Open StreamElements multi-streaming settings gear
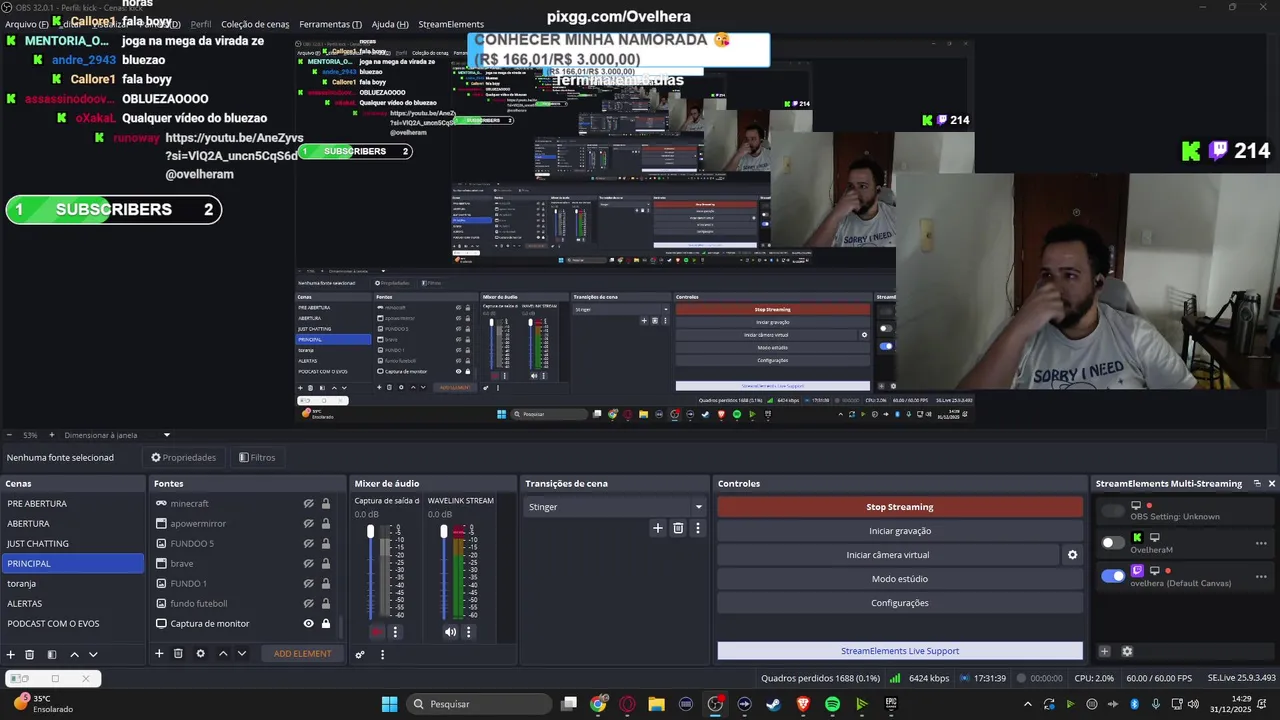 [x=1127, y=651]
